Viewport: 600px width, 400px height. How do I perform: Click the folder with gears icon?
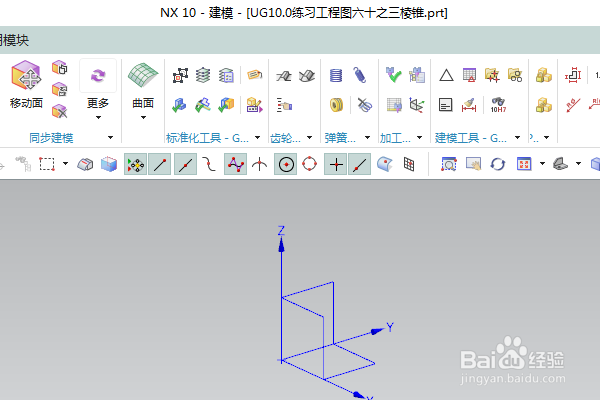click(515, 75)
